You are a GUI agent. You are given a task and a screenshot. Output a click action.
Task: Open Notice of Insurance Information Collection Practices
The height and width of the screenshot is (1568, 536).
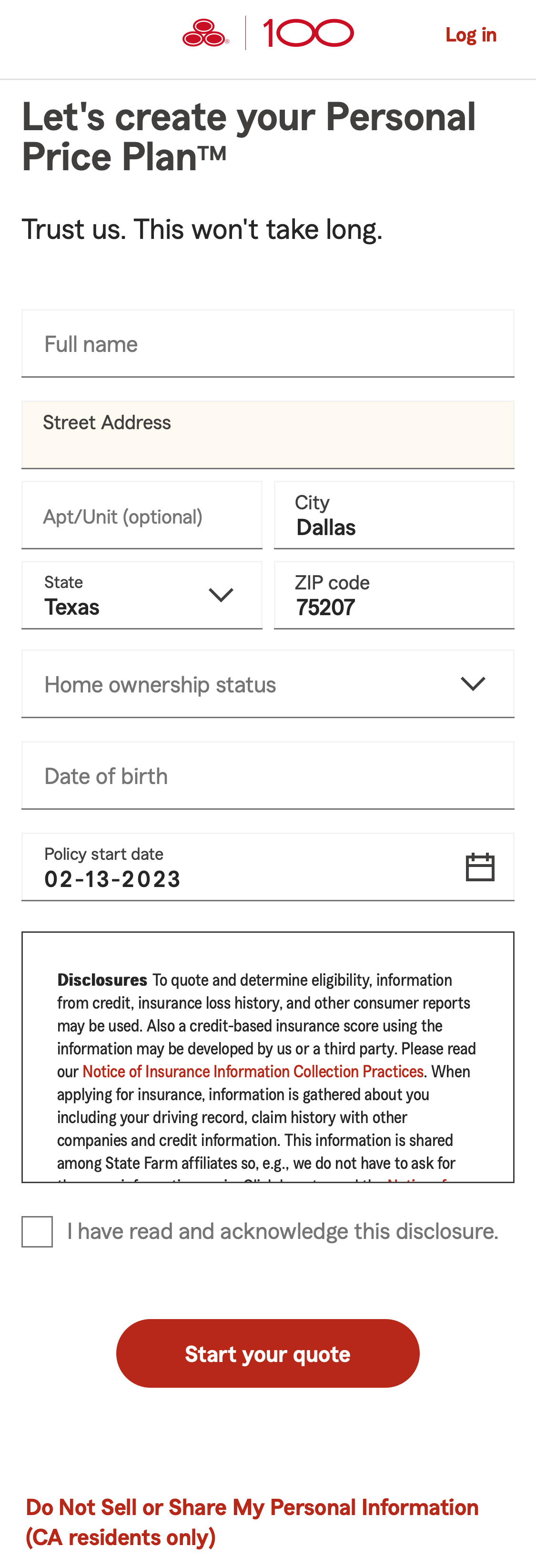pos(253,1071)
